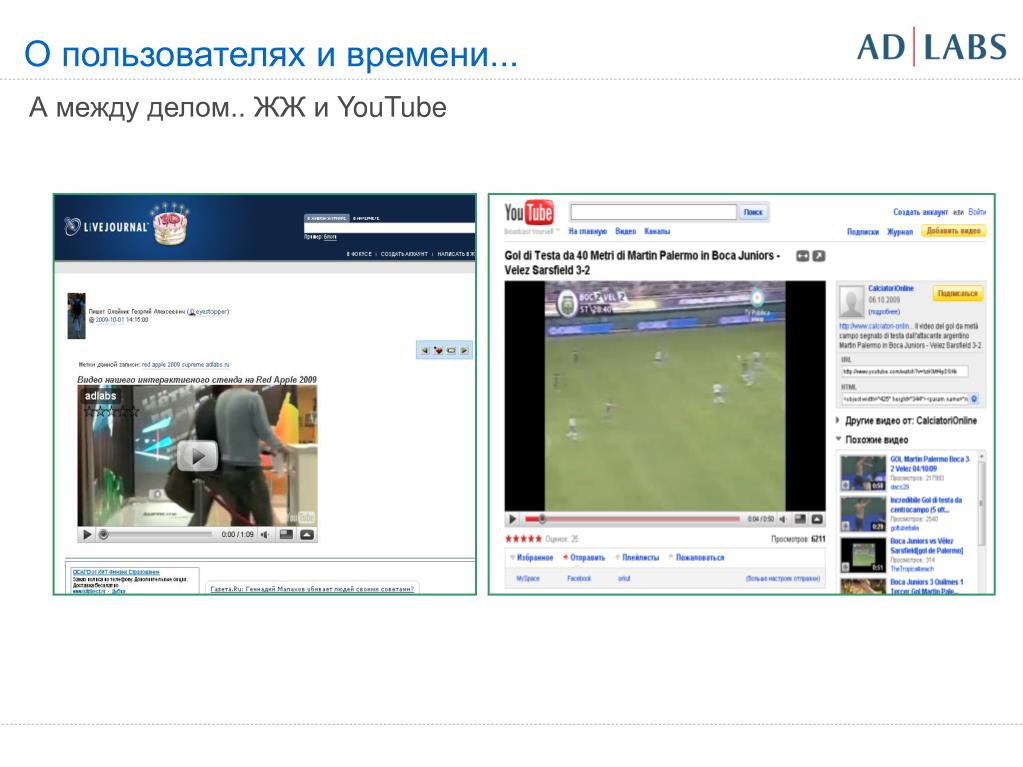Screen dimensions: 1023x767
Task: Click the up-arrow menu icon on football player
Action: click(816, 519)
